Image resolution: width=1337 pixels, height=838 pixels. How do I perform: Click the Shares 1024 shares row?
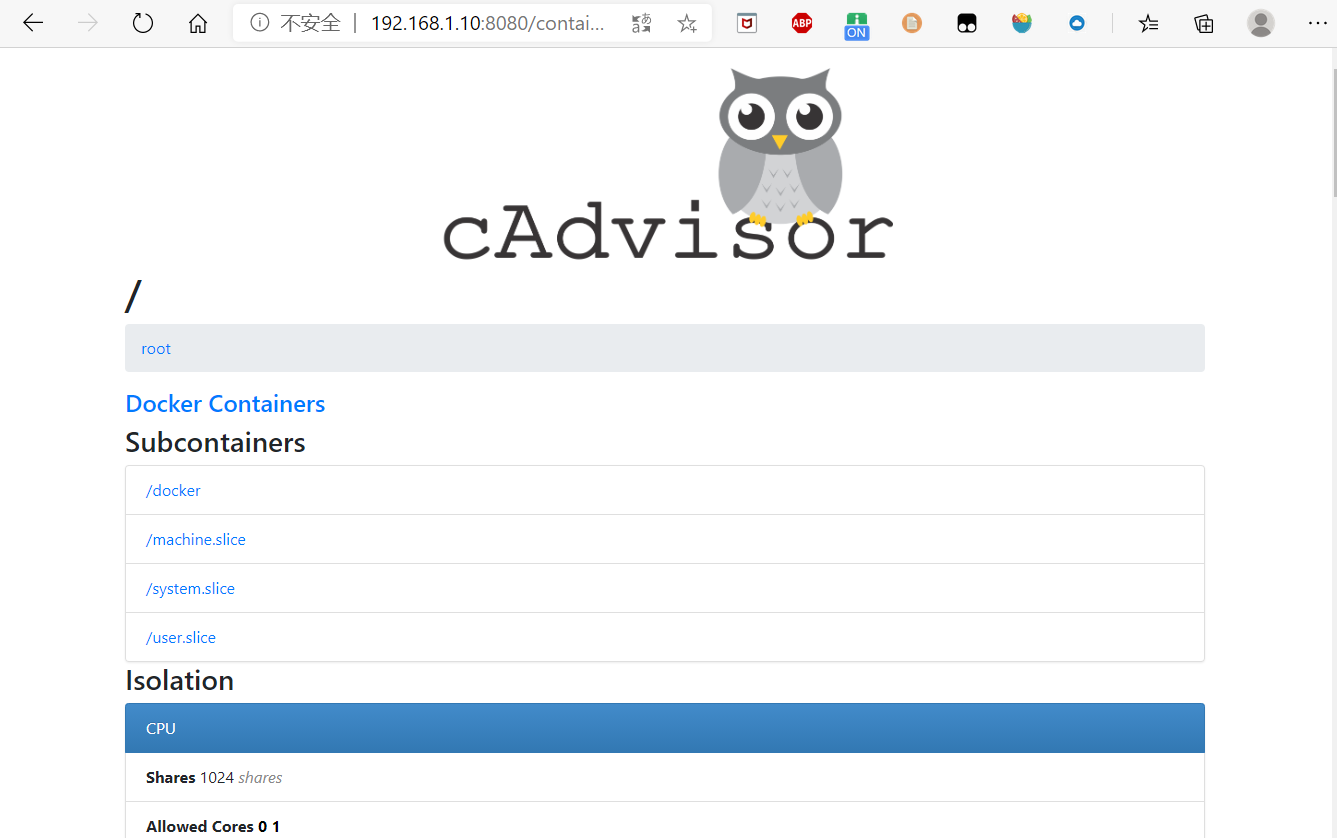coord(665,777)
